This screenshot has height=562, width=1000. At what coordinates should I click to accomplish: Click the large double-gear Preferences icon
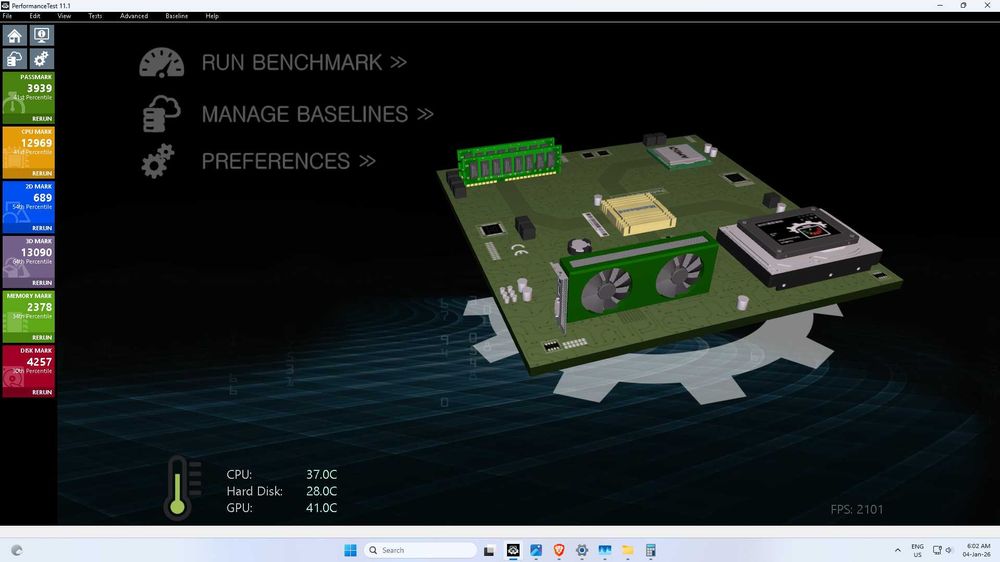click(158, 161)
